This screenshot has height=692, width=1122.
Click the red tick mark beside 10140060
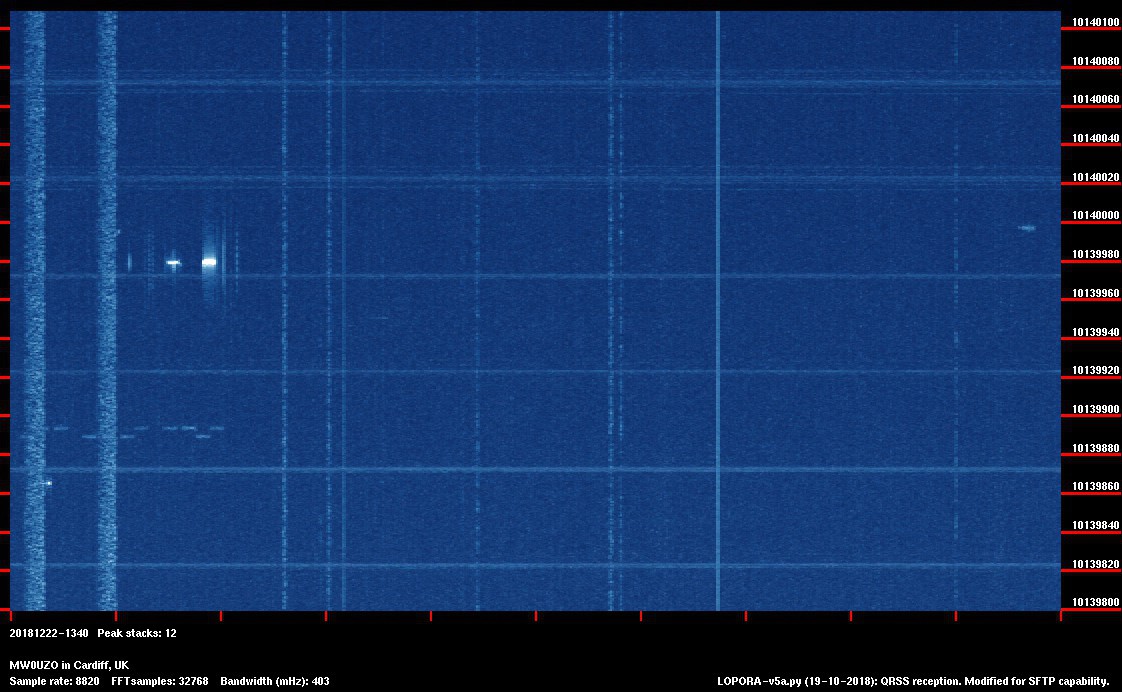pos(1090,106)
